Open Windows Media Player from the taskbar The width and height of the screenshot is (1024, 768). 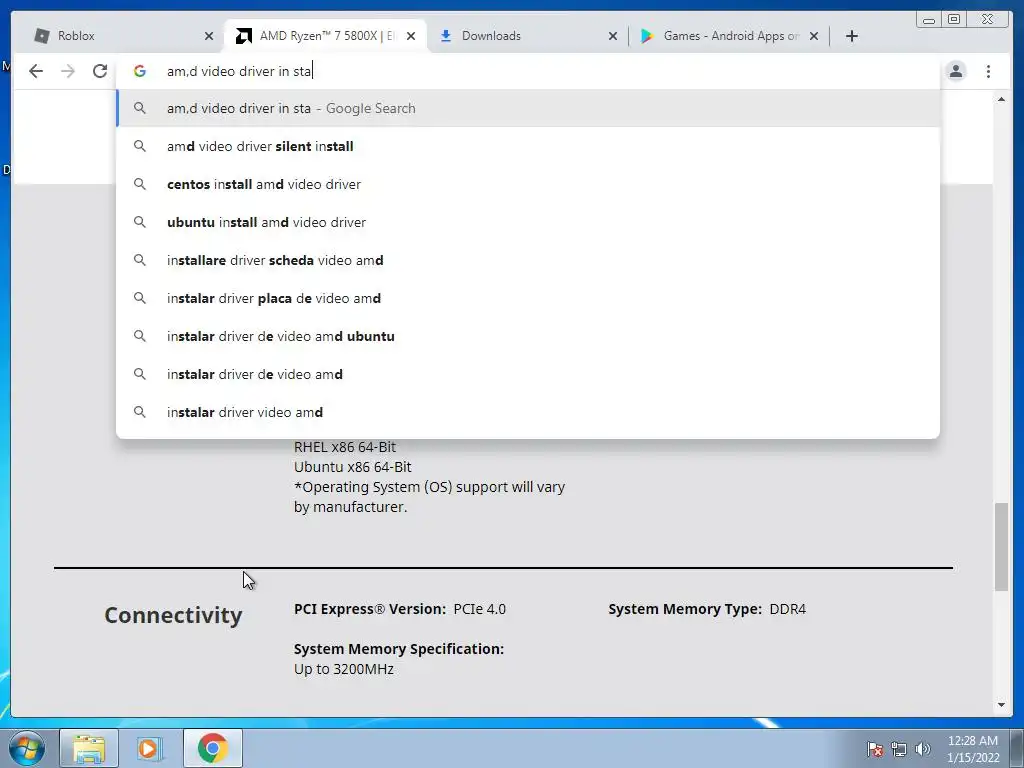tap(150, 748)
